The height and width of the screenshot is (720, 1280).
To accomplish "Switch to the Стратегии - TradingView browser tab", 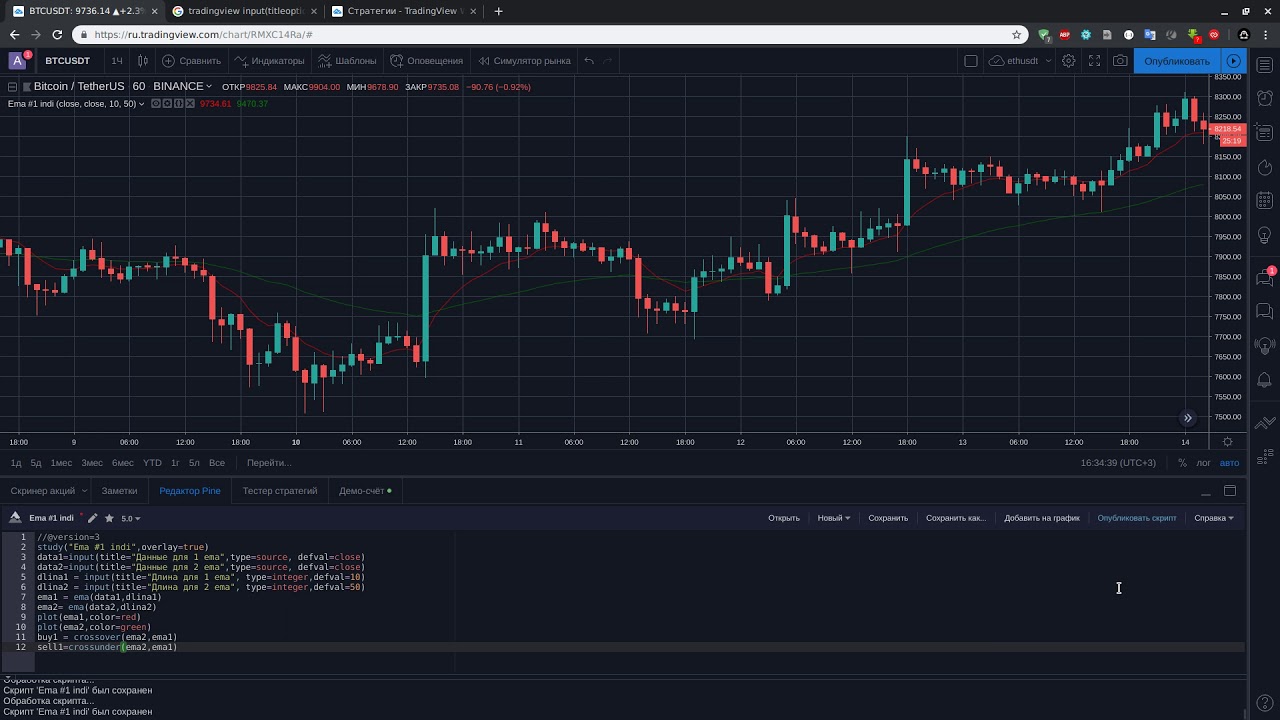I will pos(404,11).
